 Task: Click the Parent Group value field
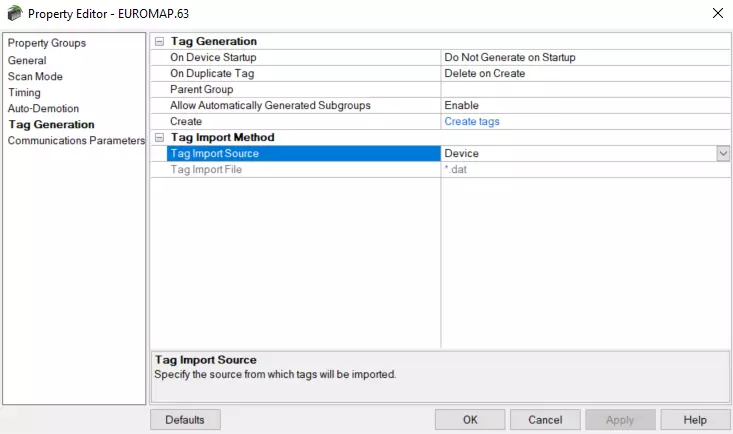pos(585,90)
